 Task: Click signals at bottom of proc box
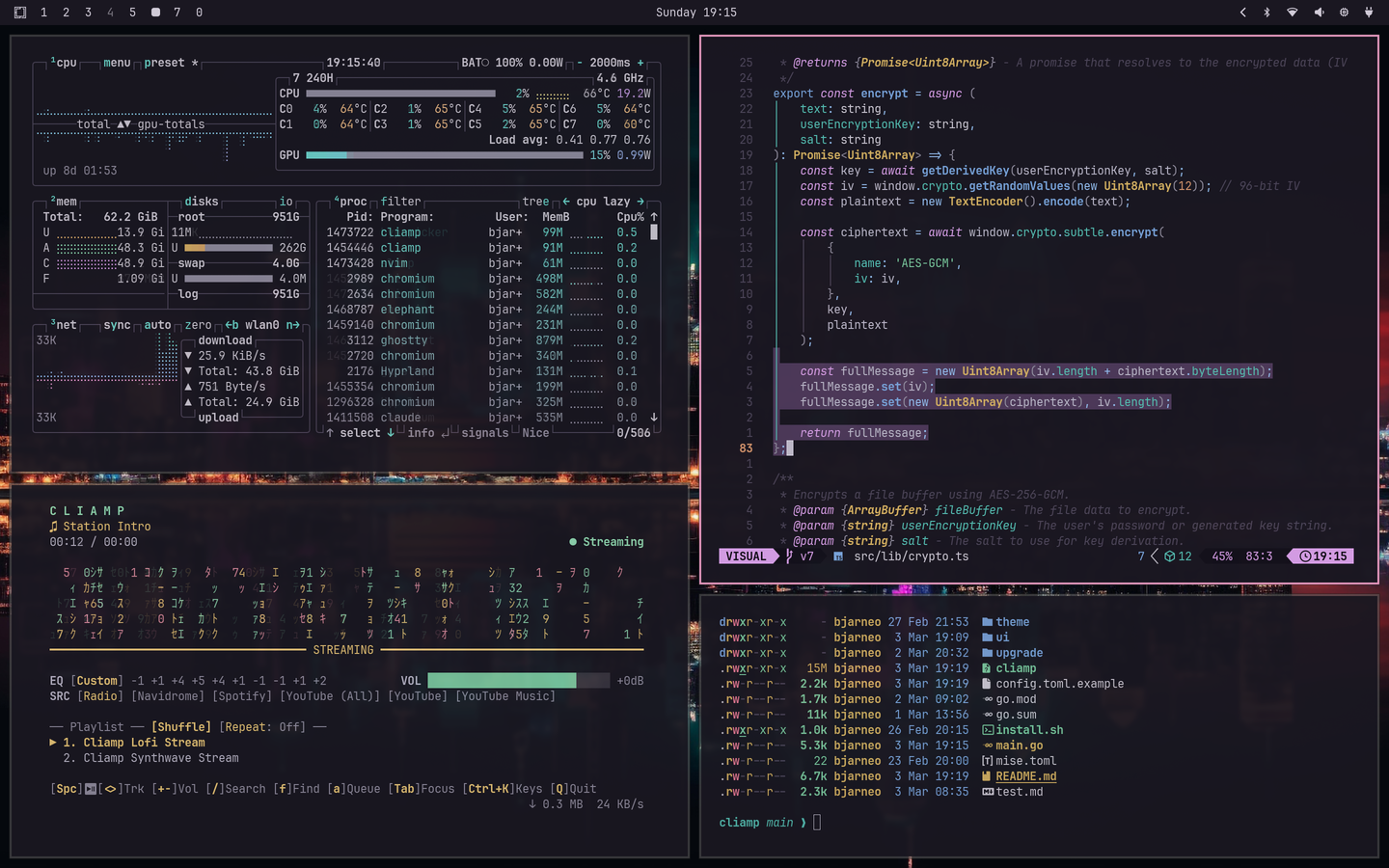[x=484, y=433]
